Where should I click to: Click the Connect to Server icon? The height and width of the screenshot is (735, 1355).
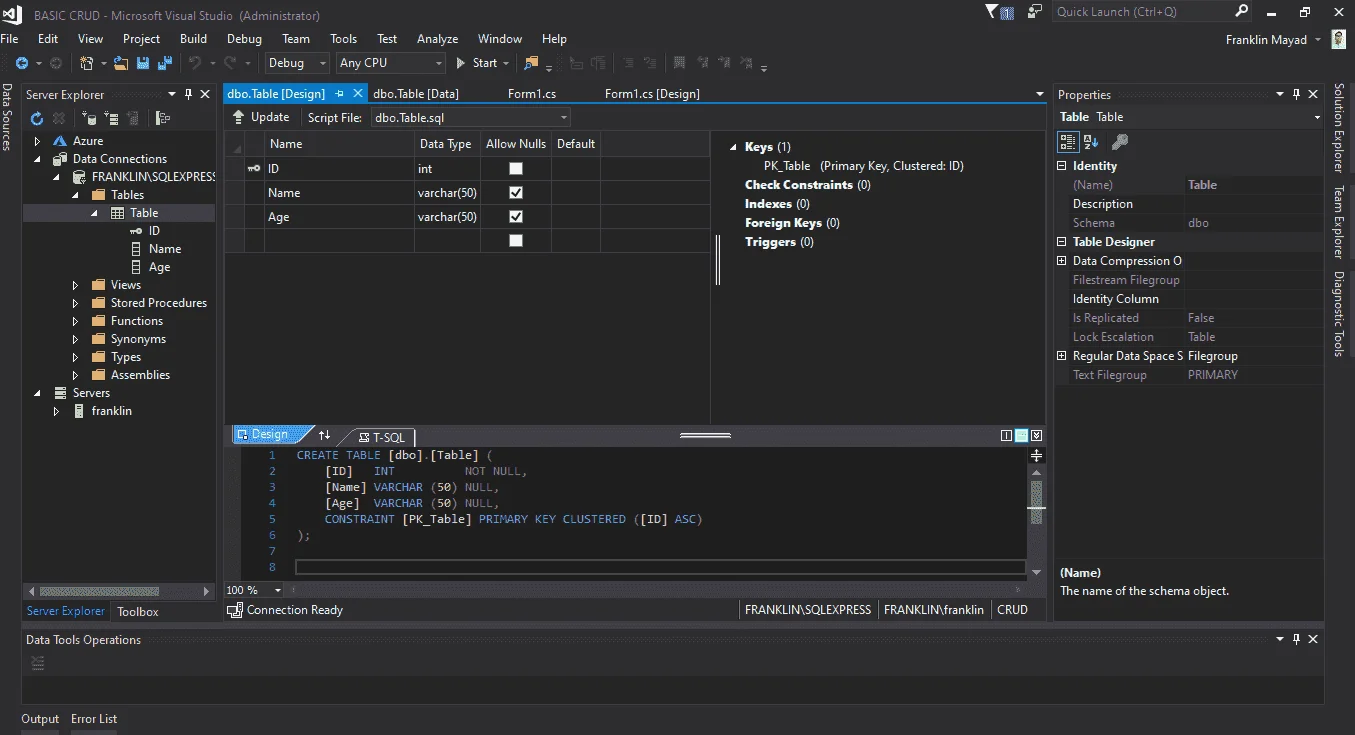111,118
